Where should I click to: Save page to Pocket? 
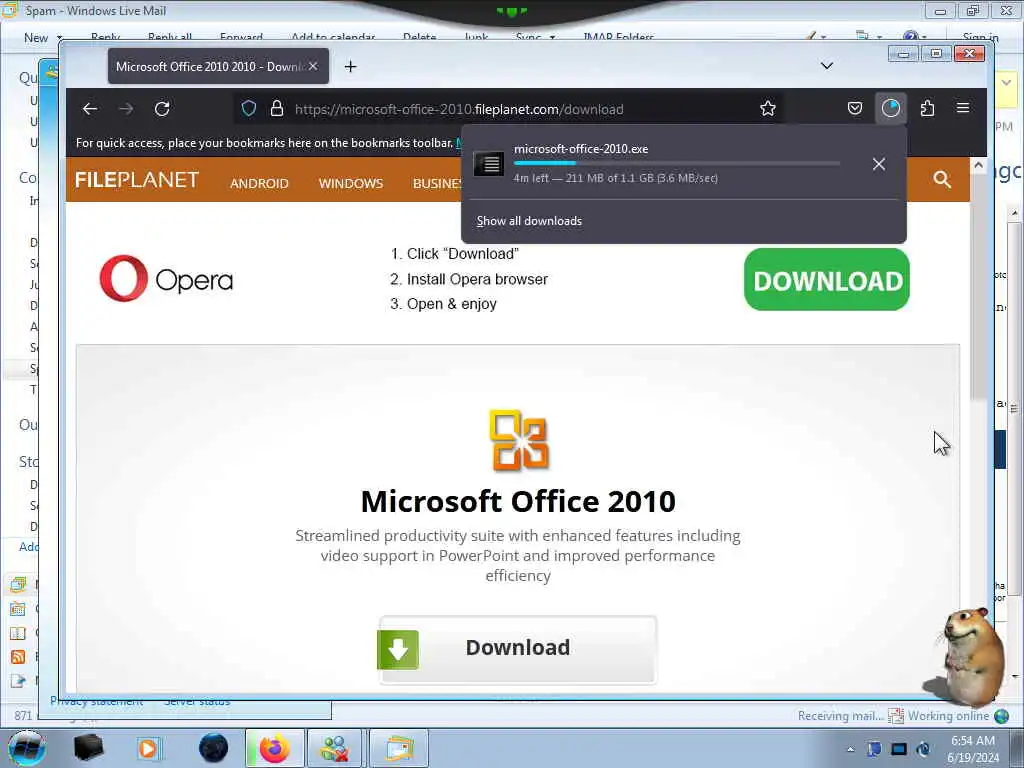click(x=855, y=108)
